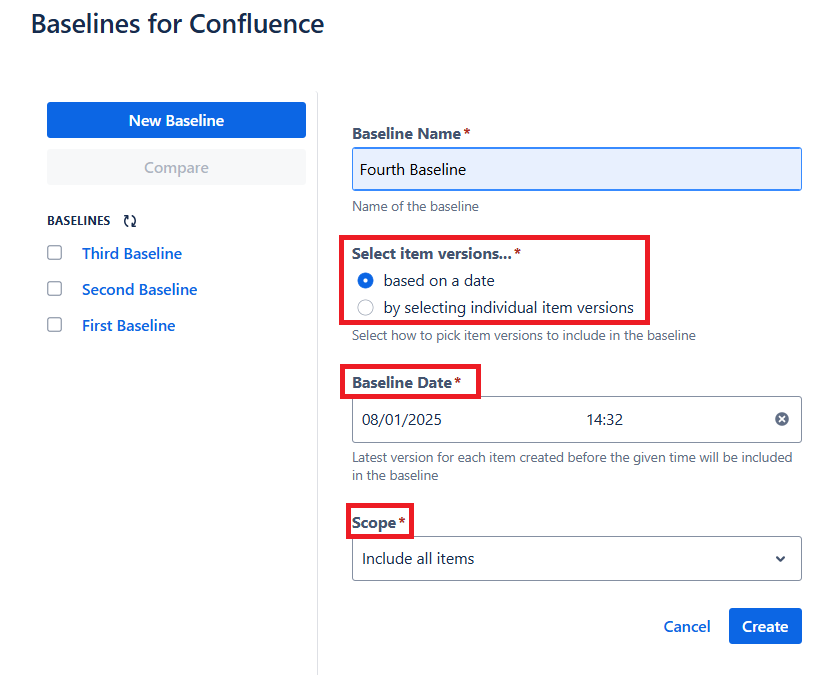Open the Second Baseline link

click(x=139, y=289)
